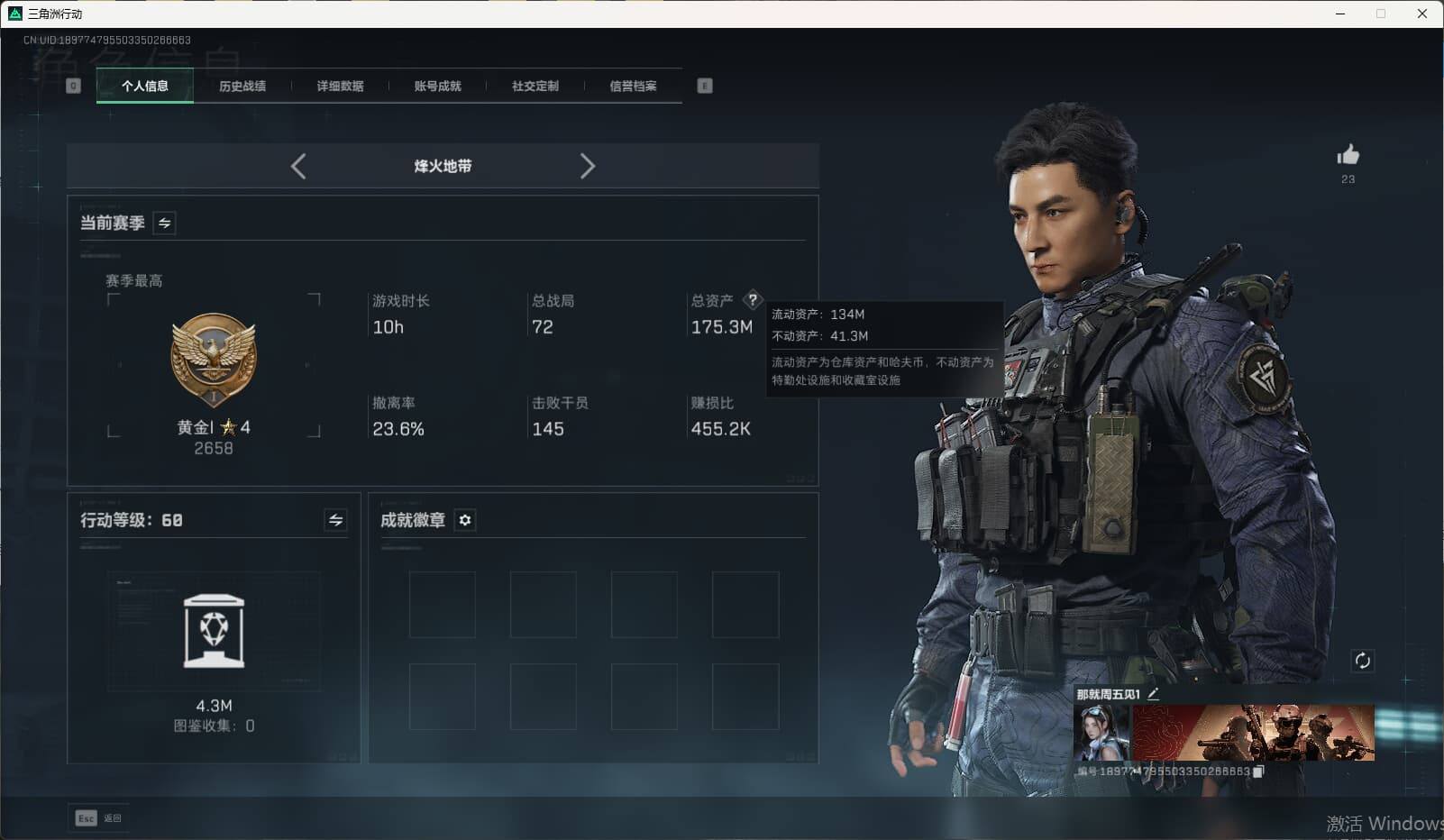Toggle season view next to 当前赛季
Image resolution: width=1444 pixels, height=840 pixels.
point(165,223)
